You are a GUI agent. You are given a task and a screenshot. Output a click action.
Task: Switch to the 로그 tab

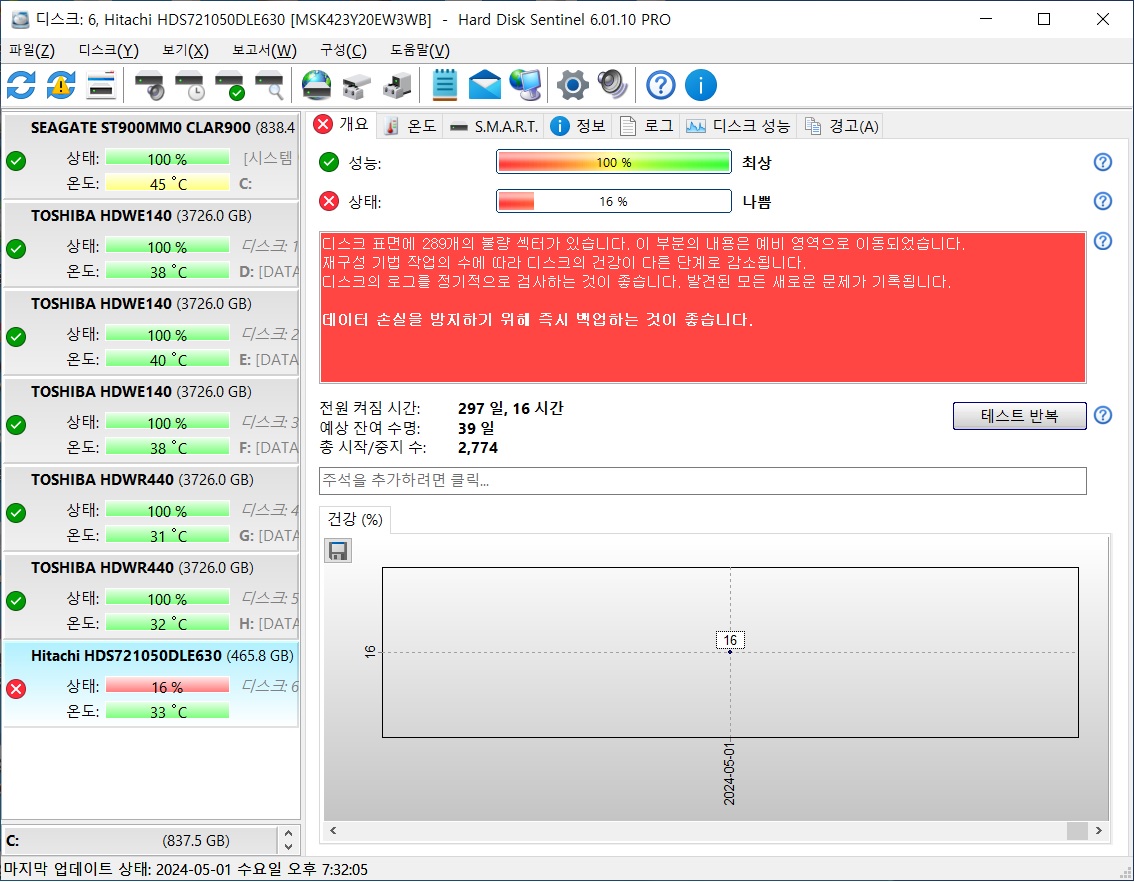pos(646,126)
